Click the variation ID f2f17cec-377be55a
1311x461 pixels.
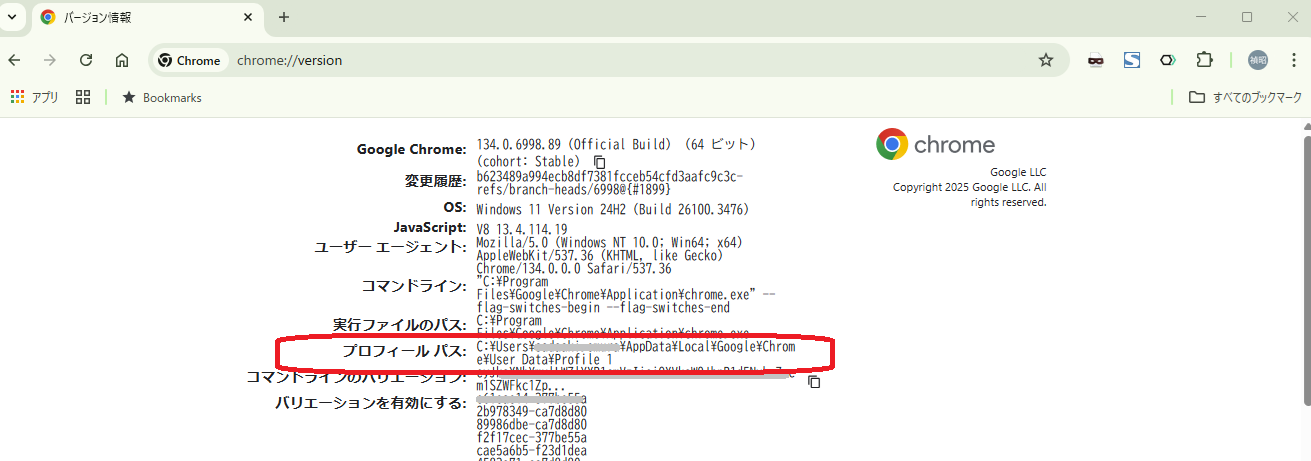coord(532,437)
